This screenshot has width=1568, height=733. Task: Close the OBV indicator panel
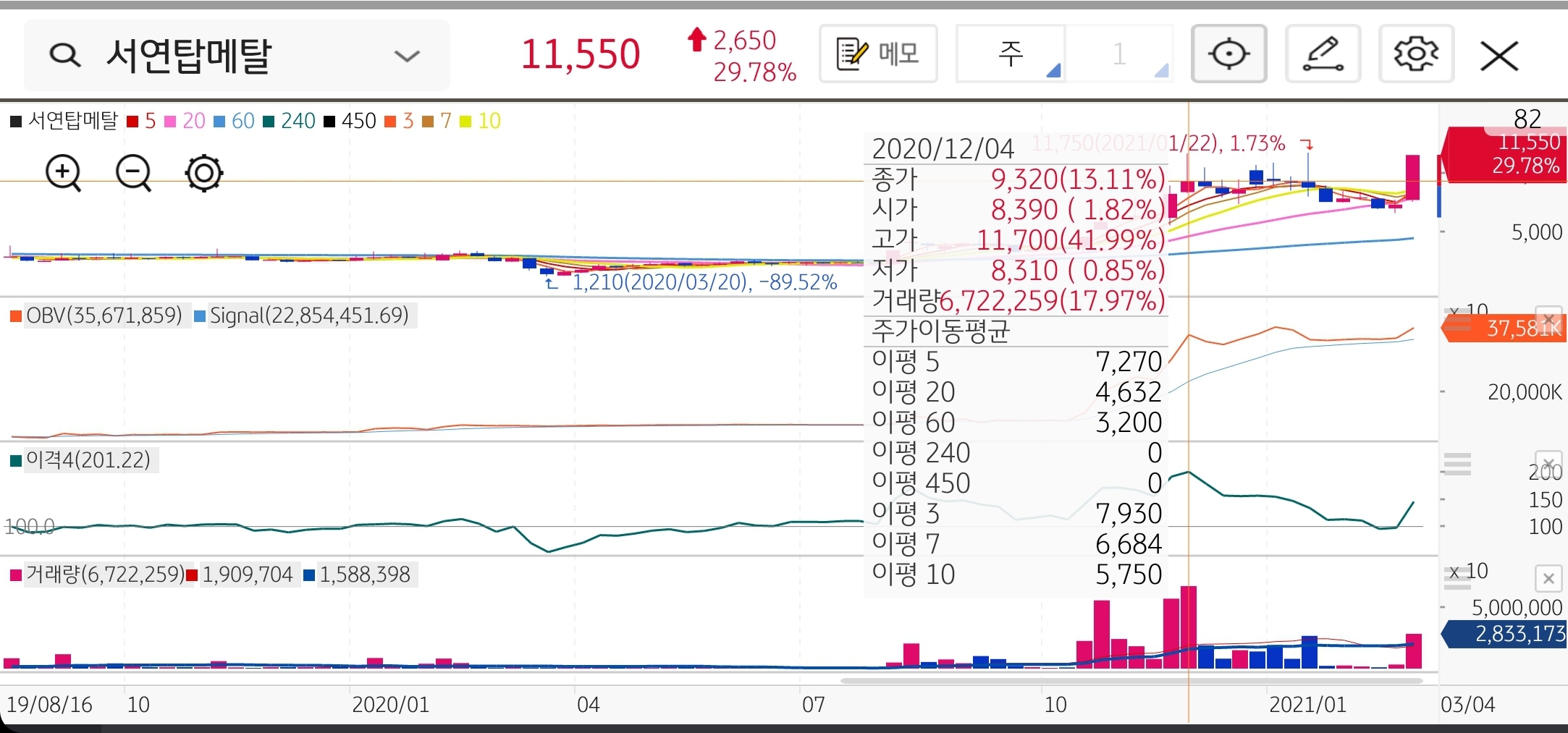point(1548,318)
